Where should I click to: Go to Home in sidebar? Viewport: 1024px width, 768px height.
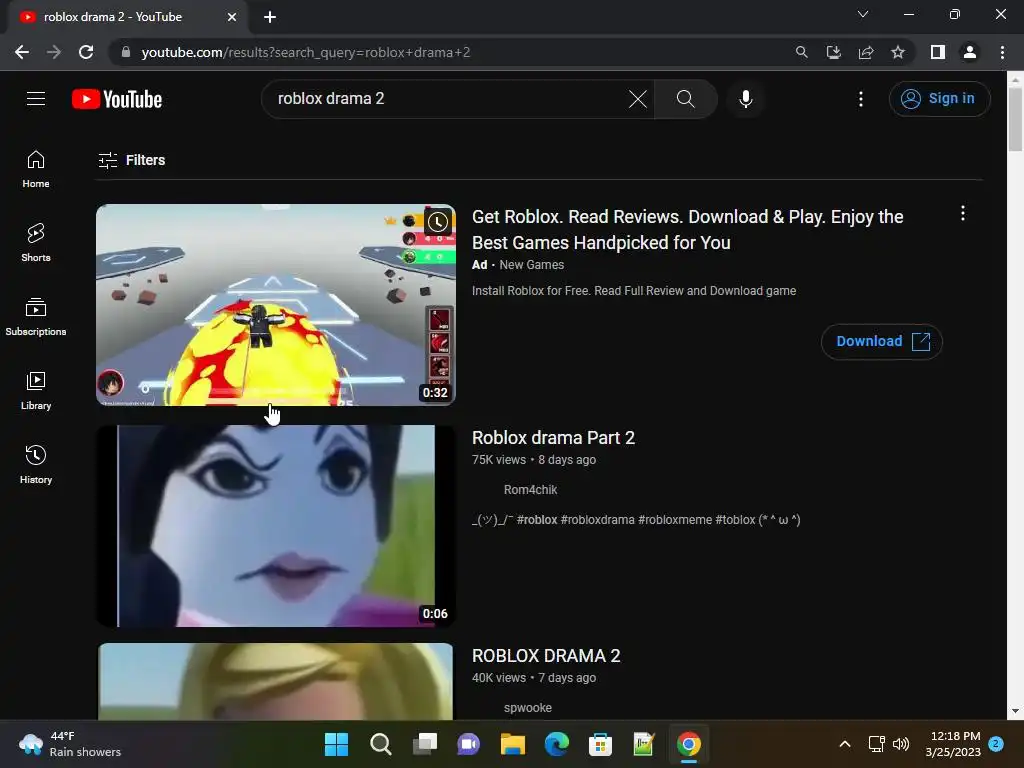[36, 169]
